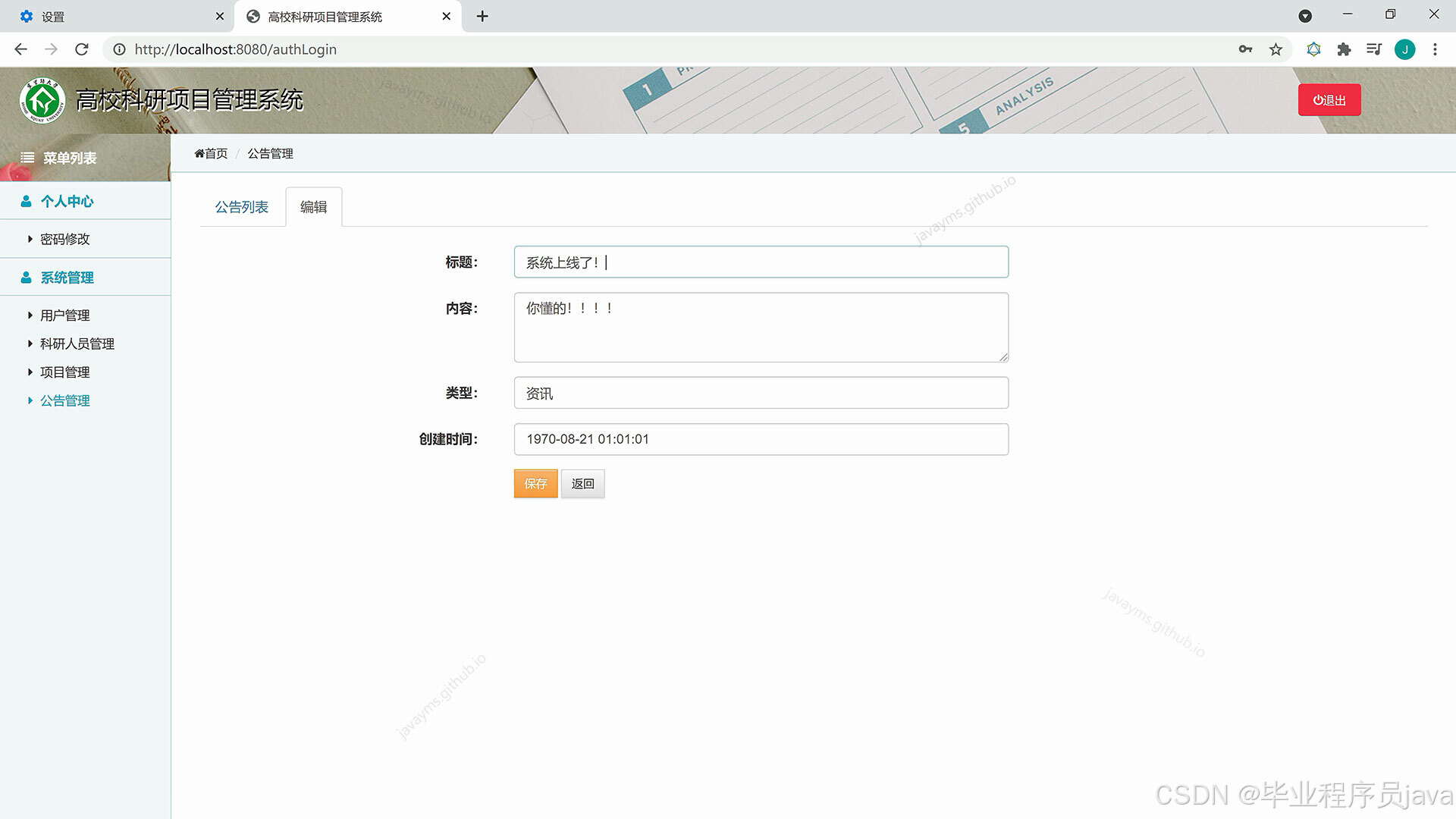This screenshot has height=819, width=1456.
Task: Click the university logo emblem
Action: tap(42, 100)
